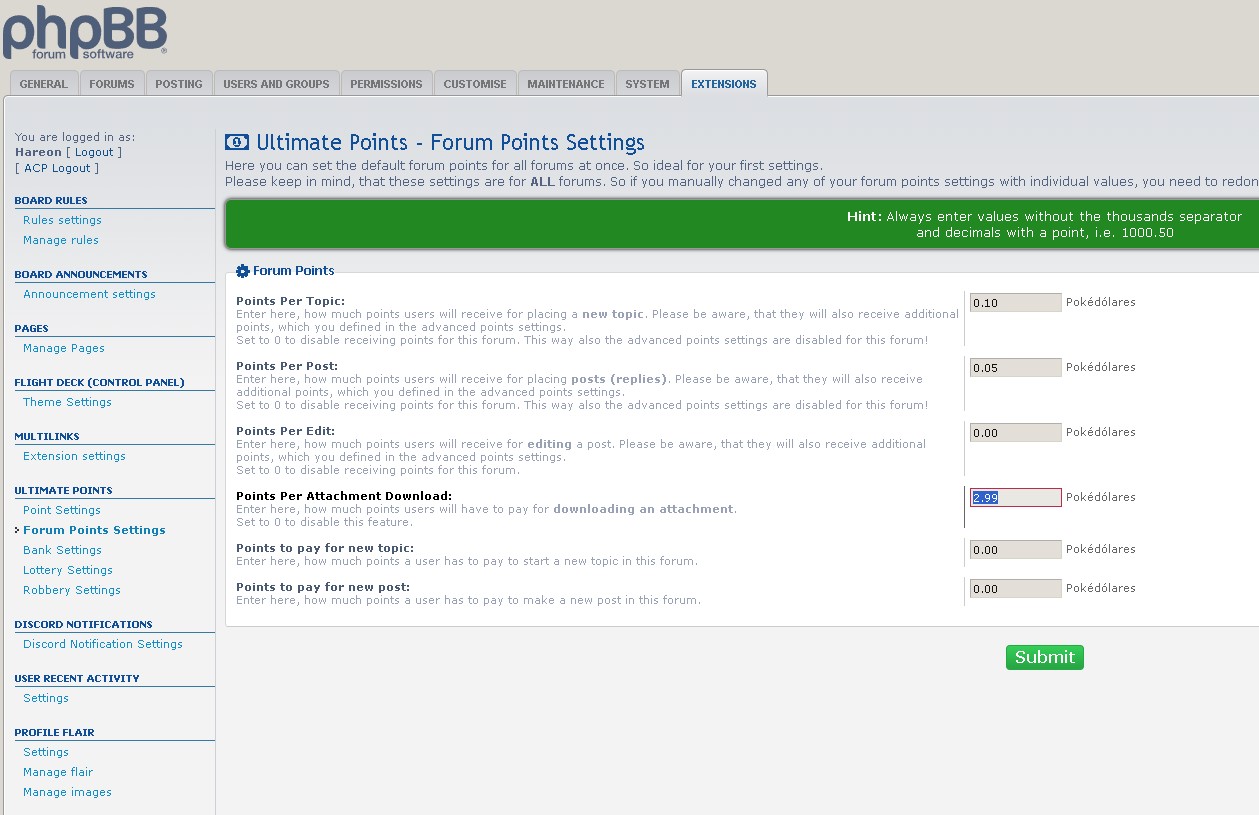
Task: Open Manage rules in sidebar
Action: (x=61, y=240)
